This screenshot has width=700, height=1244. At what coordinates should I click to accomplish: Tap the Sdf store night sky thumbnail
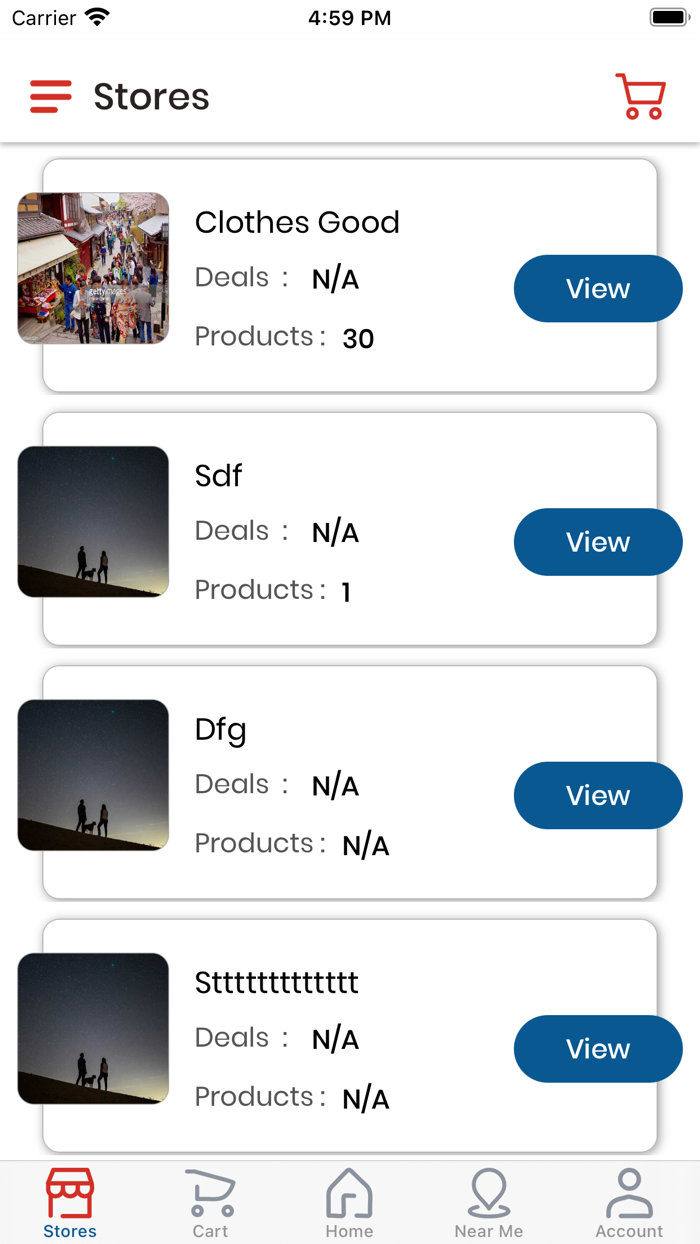pos(93,522)
